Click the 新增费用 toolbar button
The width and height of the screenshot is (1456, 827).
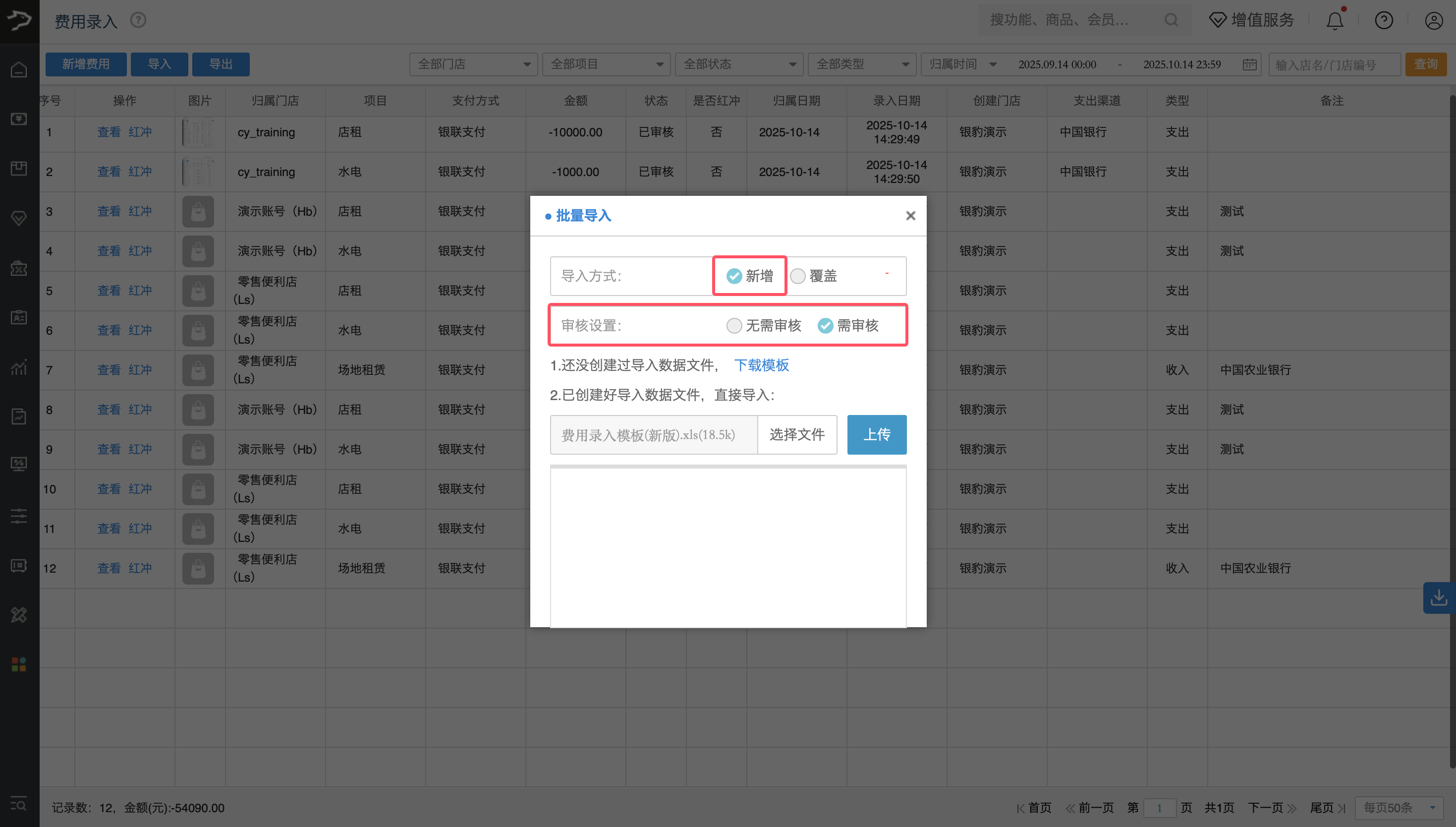coord(86,64)
